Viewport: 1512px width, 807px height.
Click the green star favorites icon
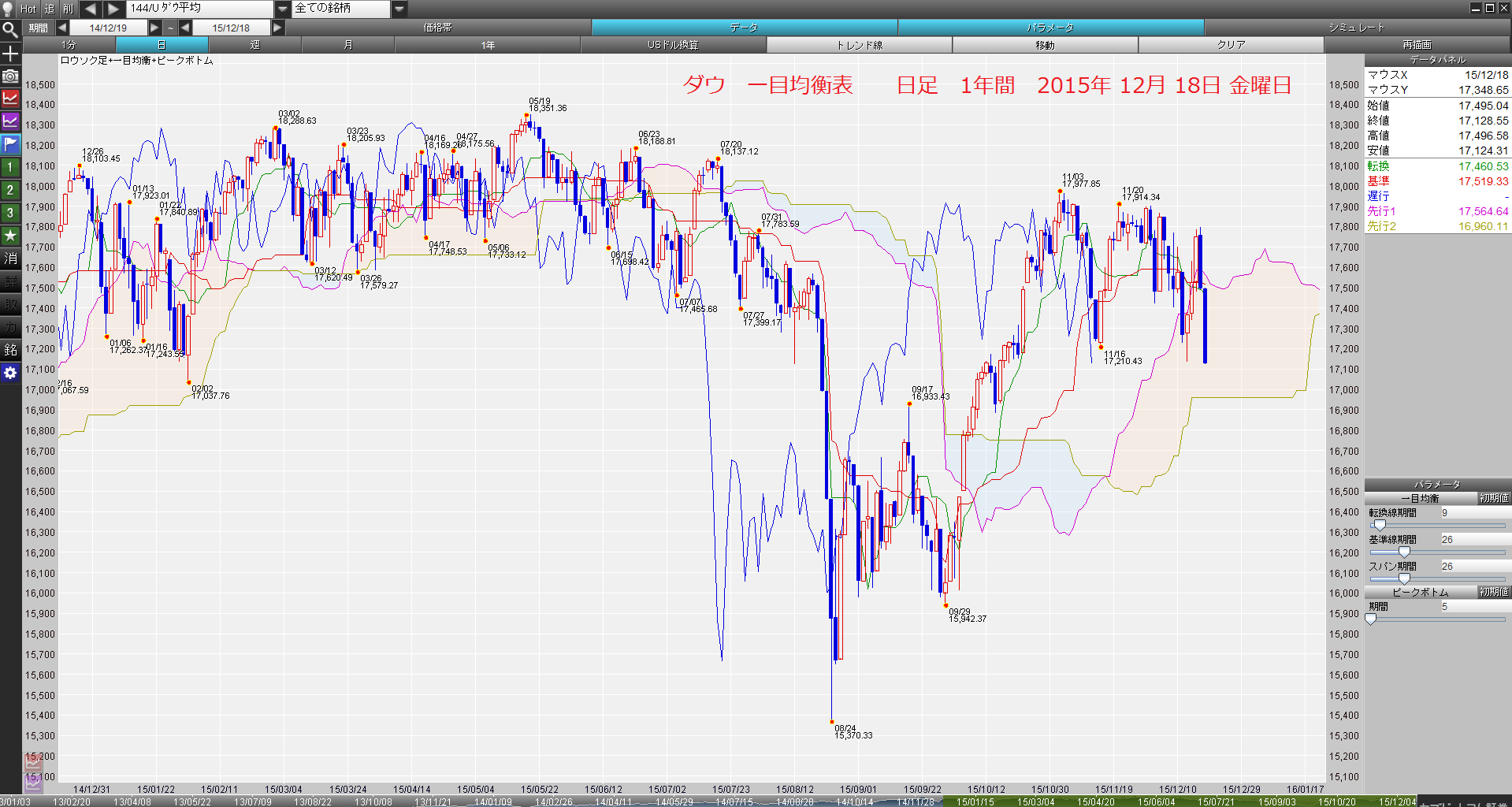point(9,236)
